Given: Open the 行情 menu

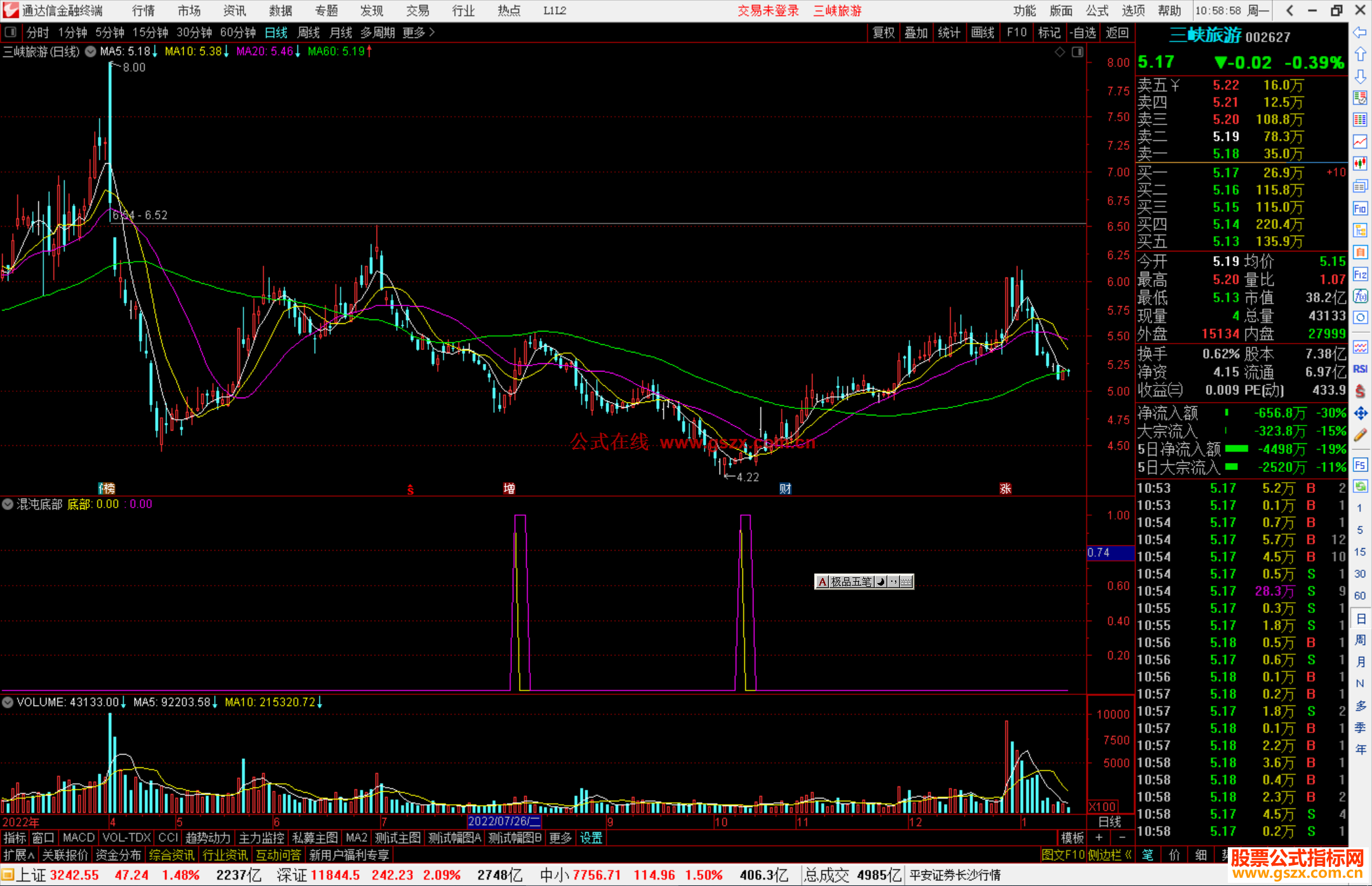Looking at the screenshot, I should coord(143,11).
